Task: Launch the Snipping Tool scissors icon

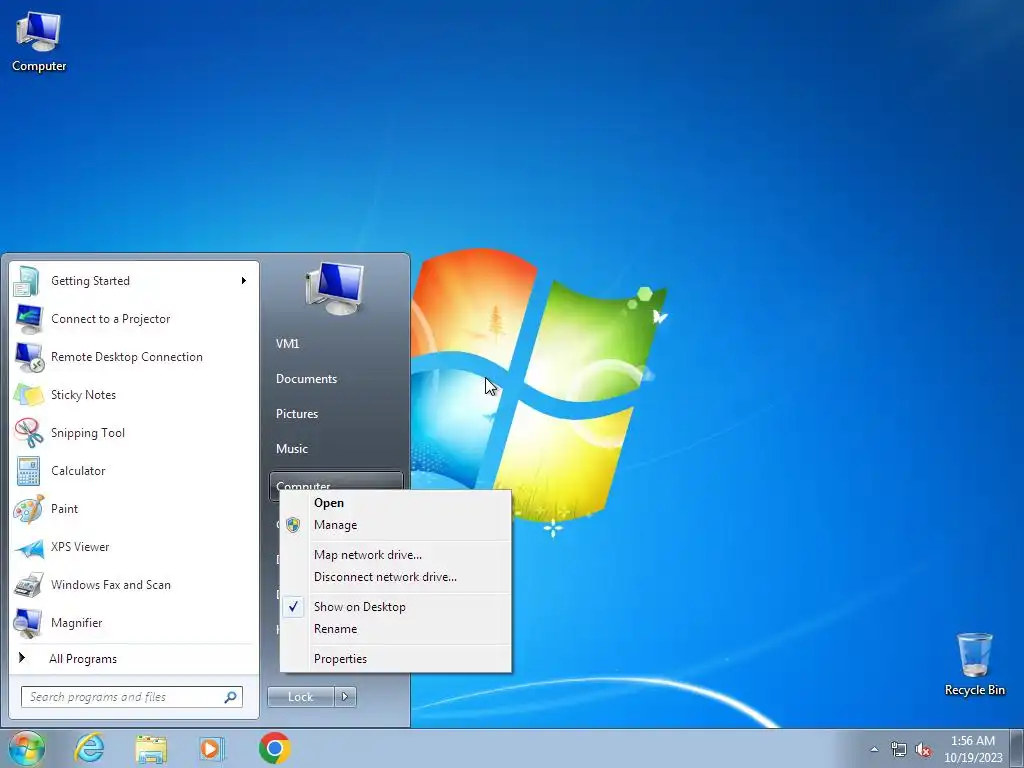Action: (28, 432)
